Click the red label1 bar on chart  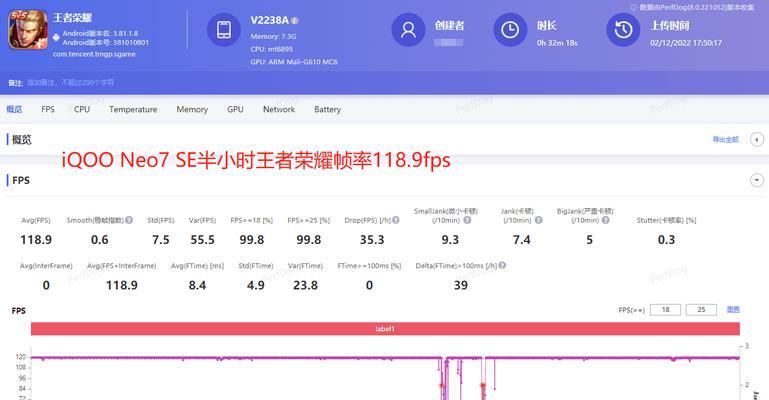point(385,328)
